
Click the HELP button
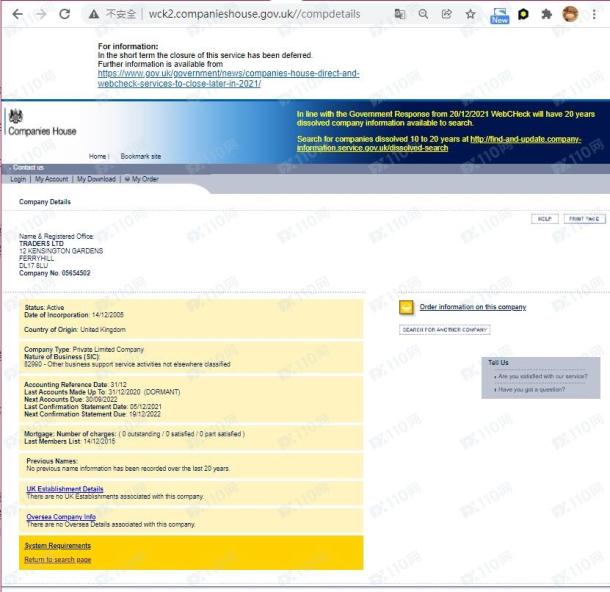pyautogui.click(x=545, y=219)
